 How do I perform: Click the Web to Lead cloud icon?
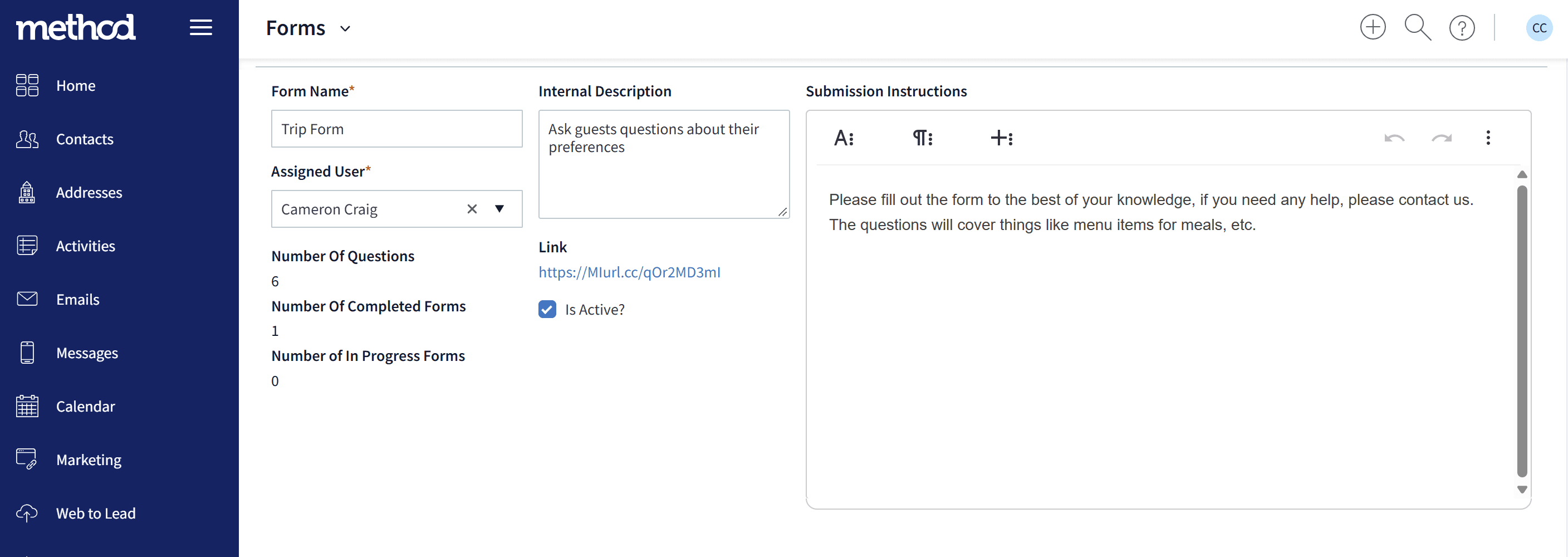(27, 513)
